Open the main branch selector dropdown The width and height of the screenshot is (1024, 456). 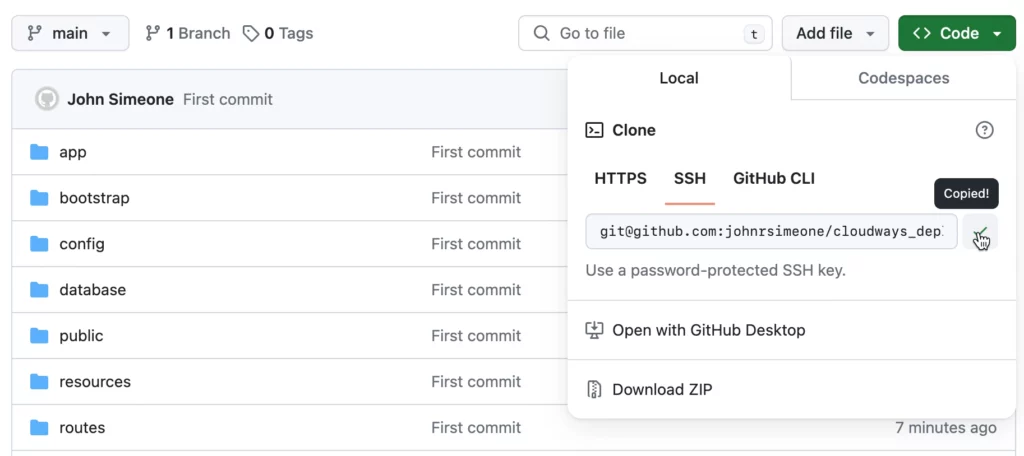point(70,33)
